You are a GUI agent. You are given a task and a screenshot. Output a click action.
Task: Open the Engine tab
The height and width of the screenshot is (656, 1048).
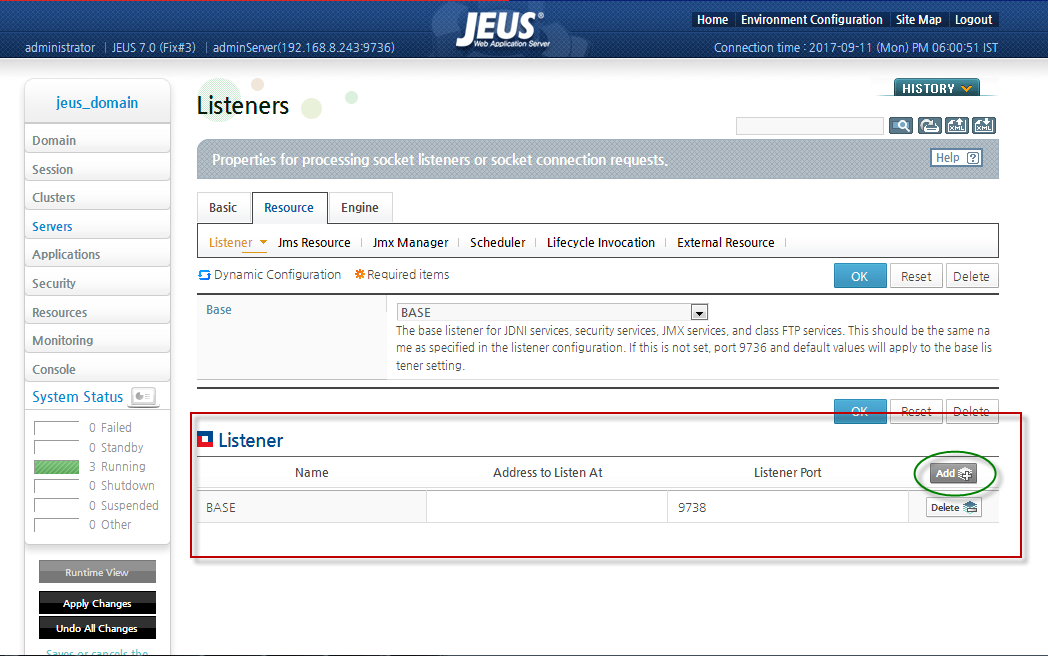[360, 208]
